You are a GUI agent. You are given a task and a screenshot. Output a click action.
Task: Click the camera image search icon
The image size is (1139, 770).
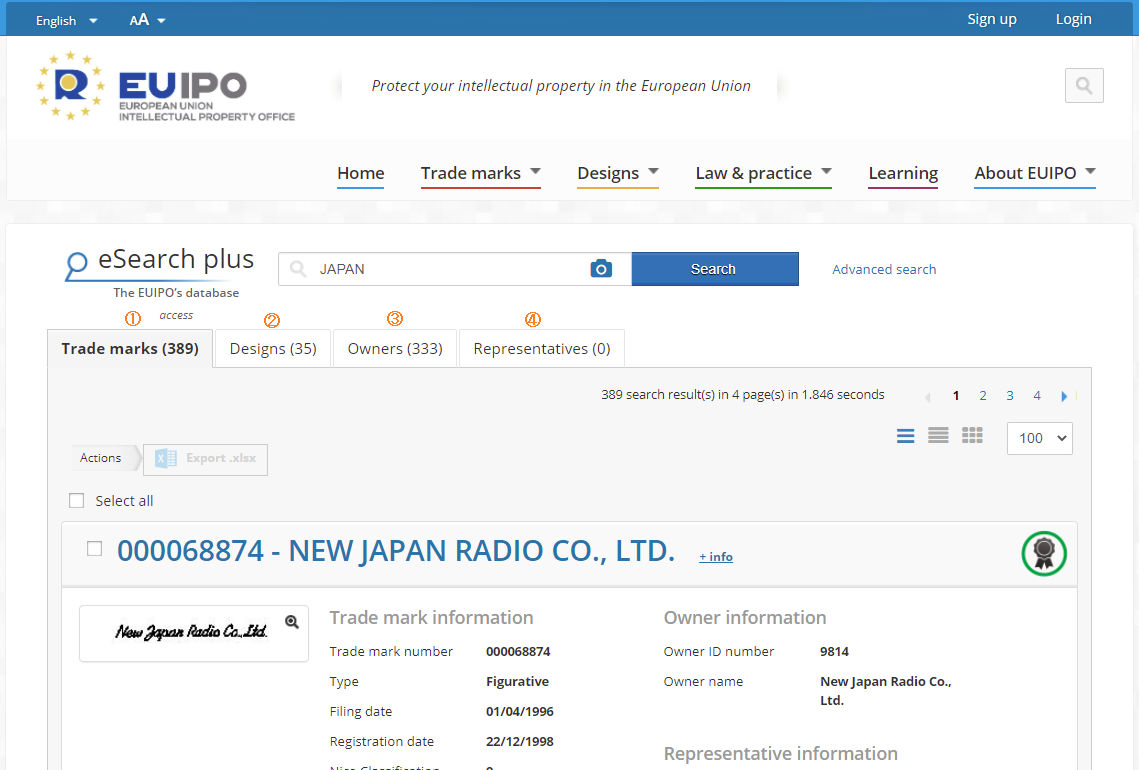(601, 269)
